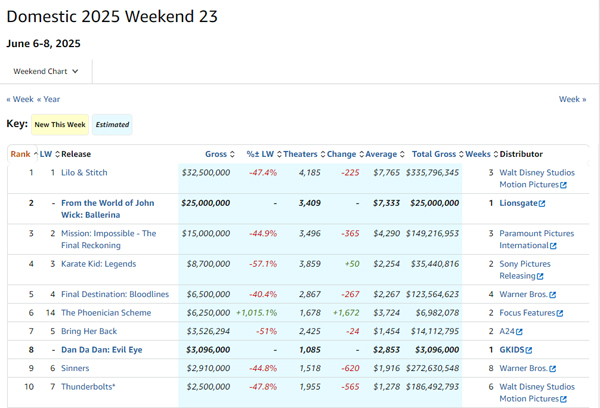Select the +1,672 theater change cell
The image size is (600, 408).
346,313
